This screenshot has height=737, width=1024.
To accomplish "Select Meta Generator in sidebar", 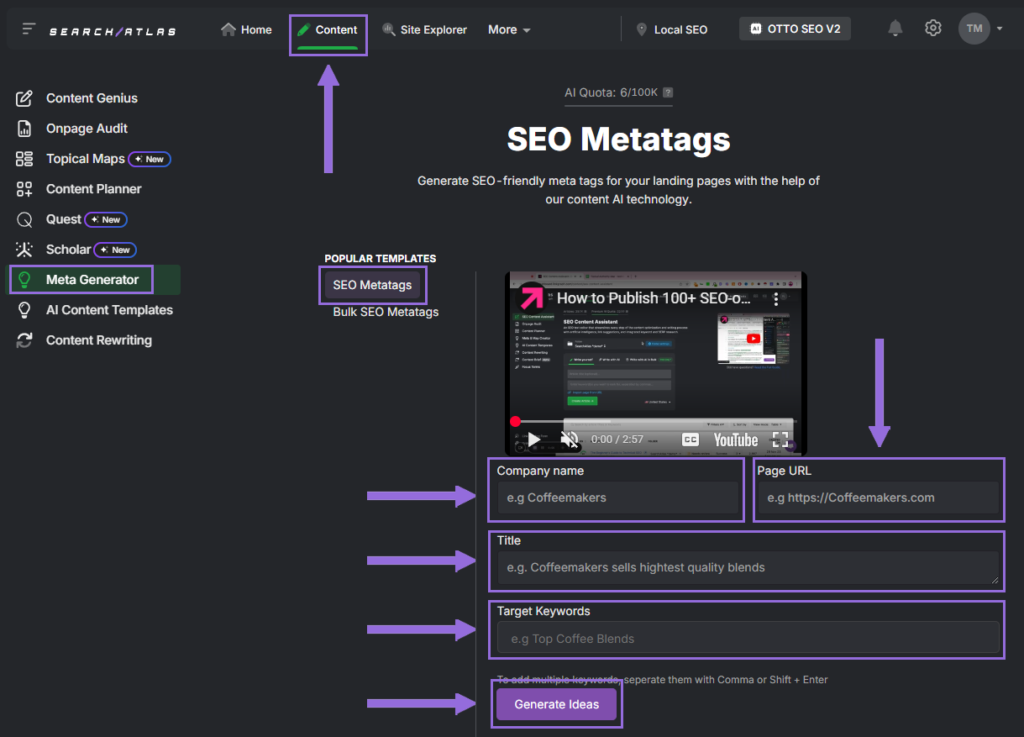I will point(93,279).
